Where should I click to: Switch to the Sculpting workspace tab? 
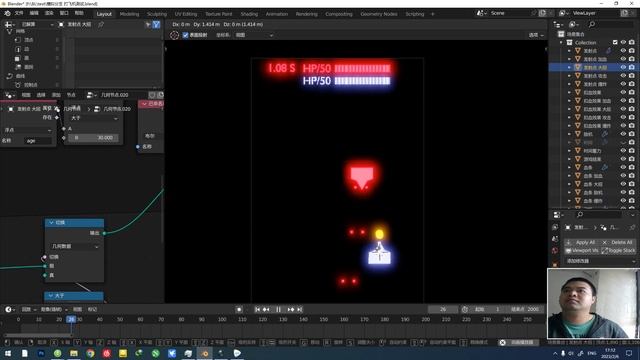157,14
